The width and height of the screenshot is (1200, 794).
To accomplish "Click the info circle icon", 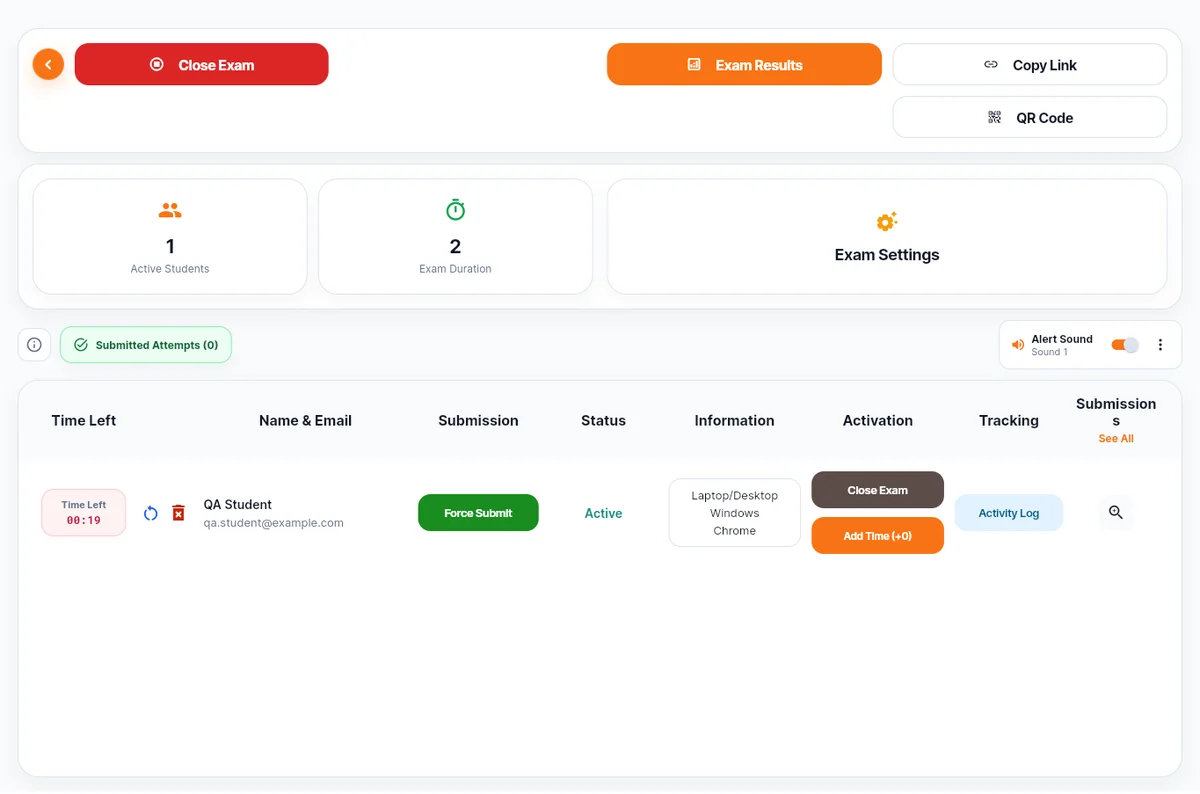I will [34, 345].
